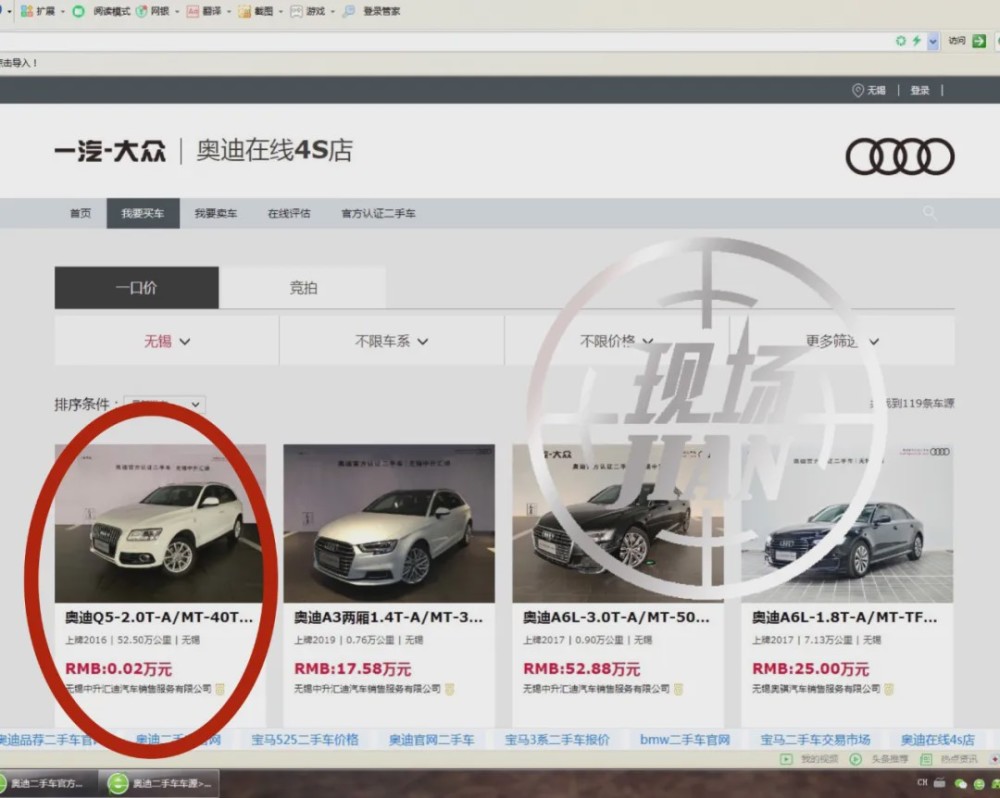Click the gold badge beside A6L-3.0T dealer name

(679, 689)
